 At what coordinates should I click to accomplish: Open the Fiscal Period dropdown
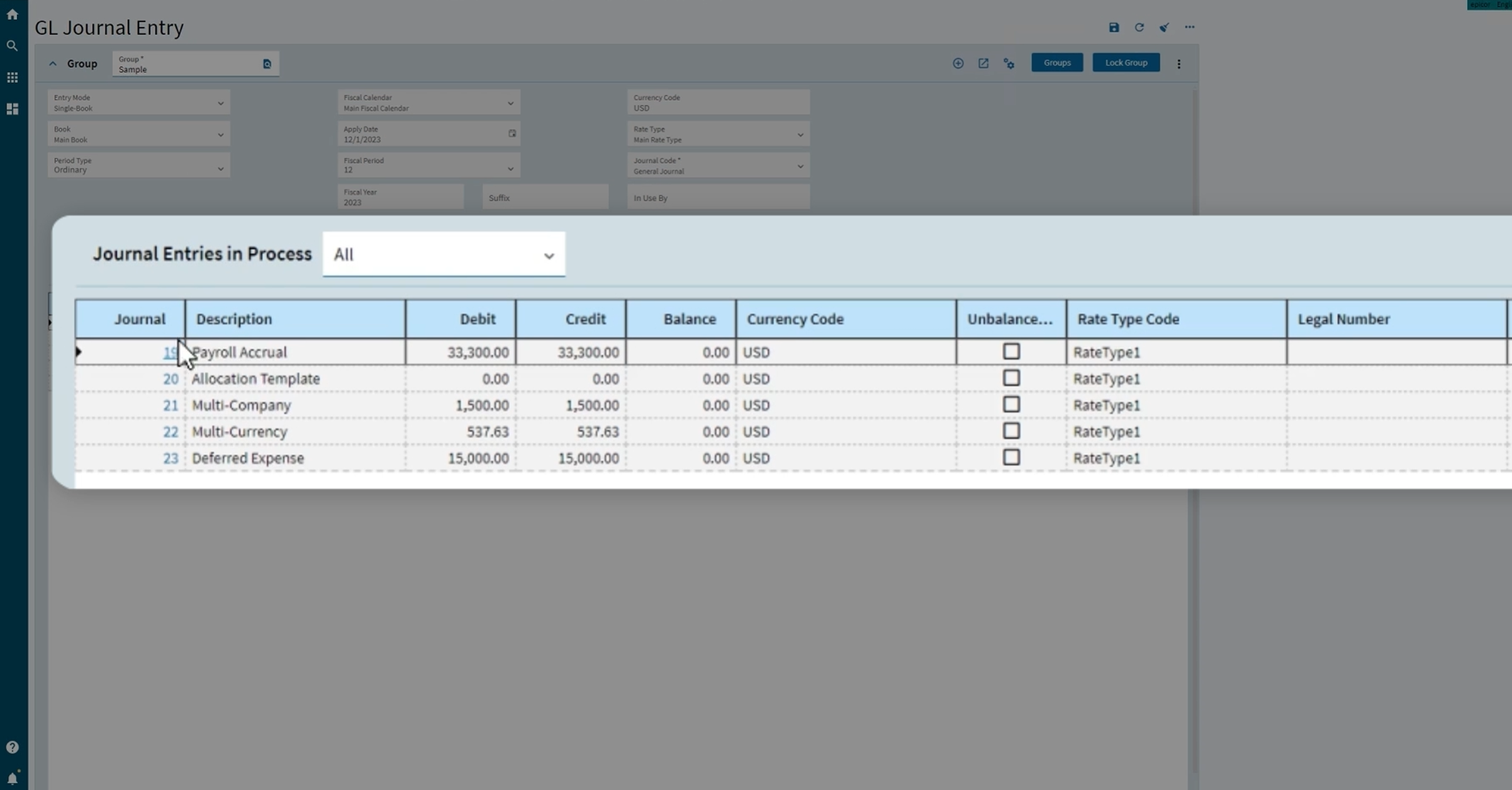pyautogui.click(x=428, y=166)
